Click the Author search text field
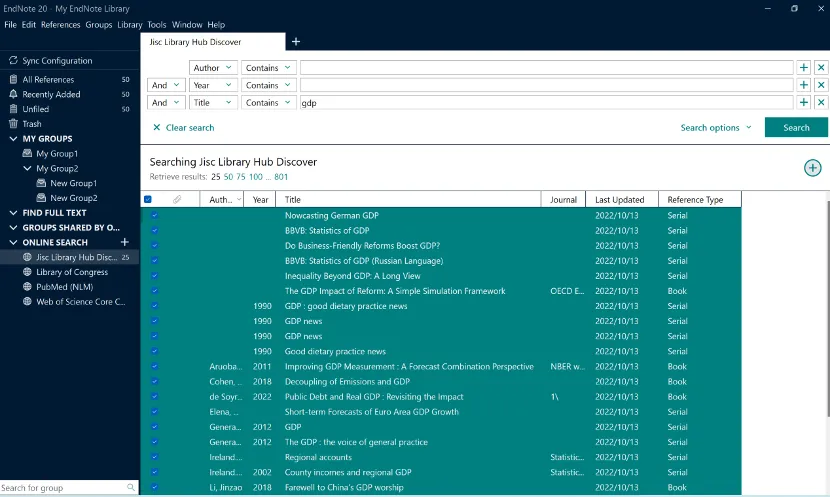Image resolution: width=830 pixels, height=498 pixels. pos(546,68)
